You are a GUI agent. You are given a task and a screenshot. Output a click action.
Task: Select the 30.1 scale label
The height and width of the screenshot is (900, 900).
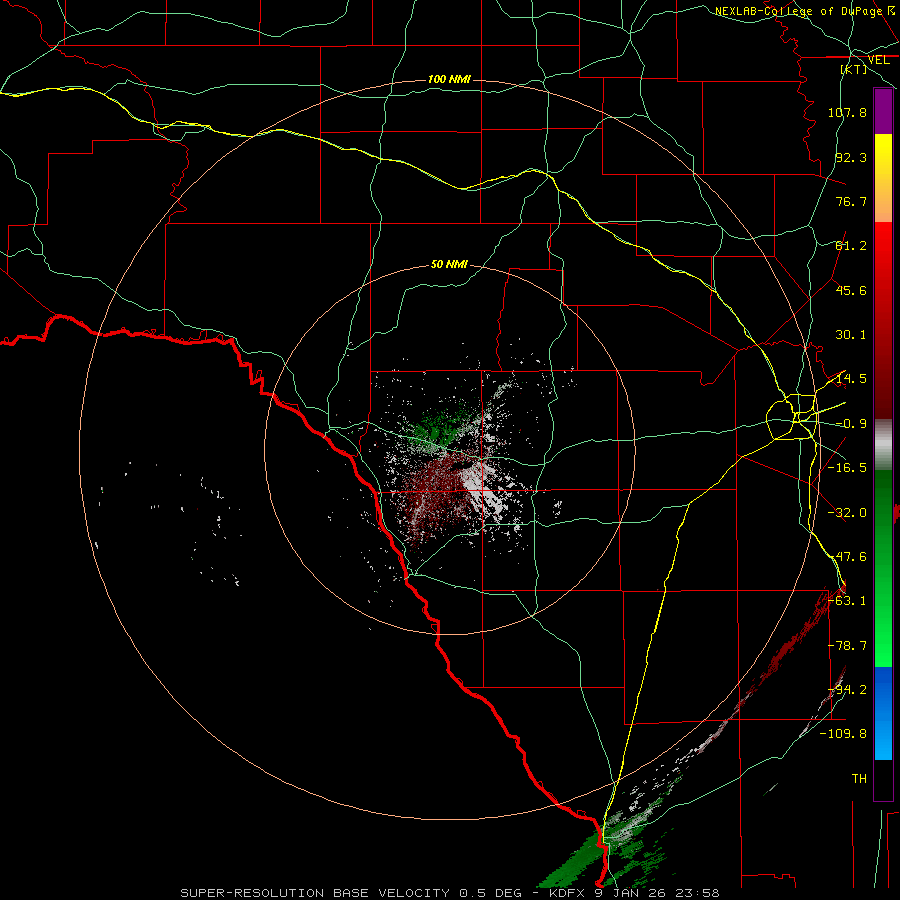click(851, 335)
